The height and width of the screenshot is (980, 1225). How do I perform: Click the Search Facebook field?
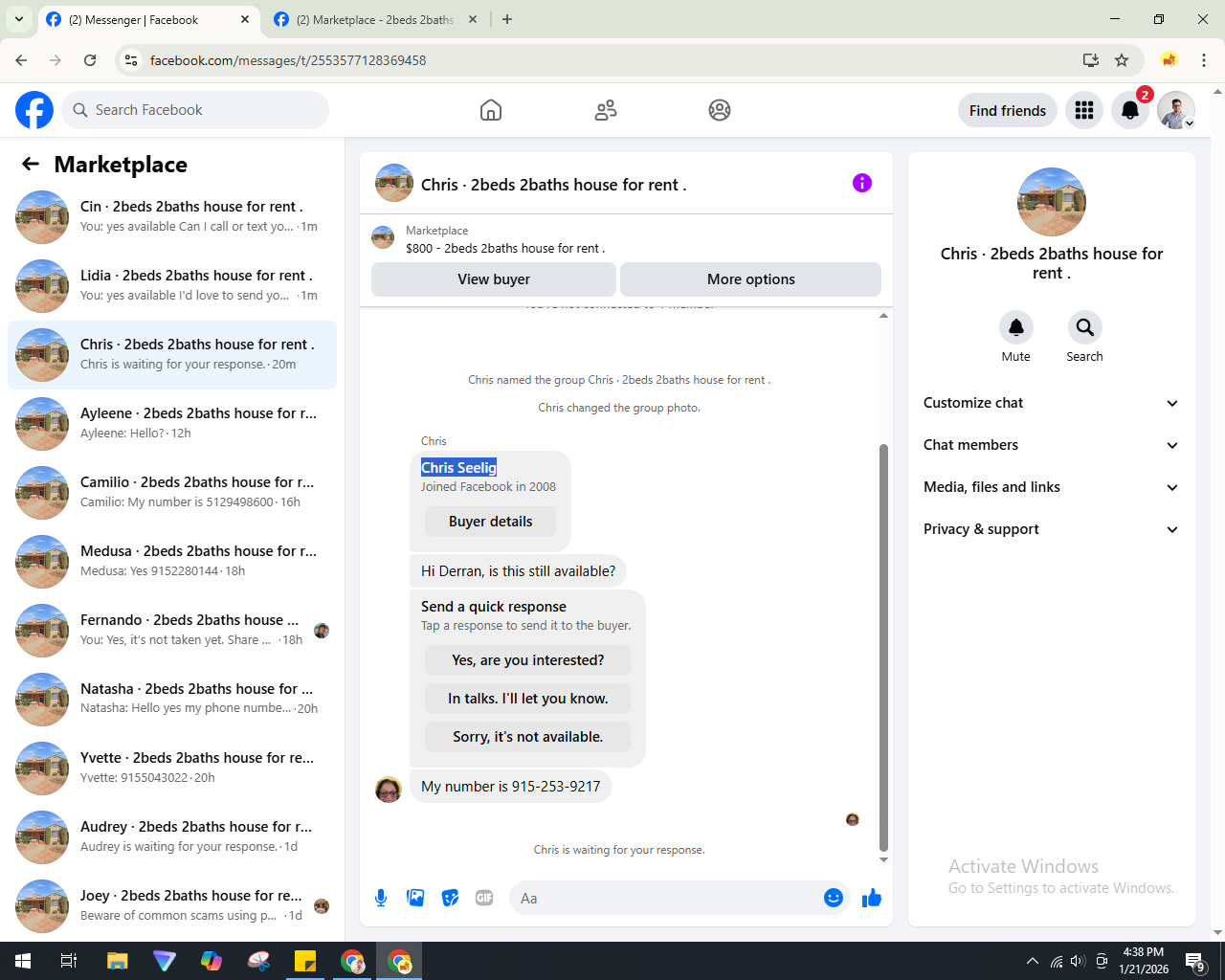[x=195, y=110]
